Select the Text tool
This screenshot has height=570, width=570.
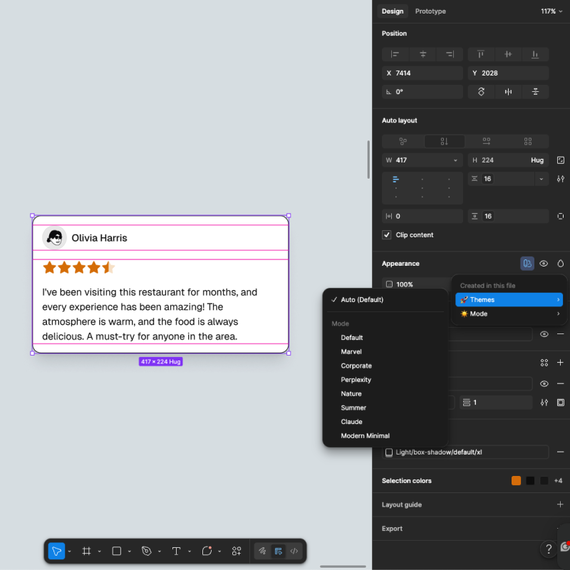176,551
